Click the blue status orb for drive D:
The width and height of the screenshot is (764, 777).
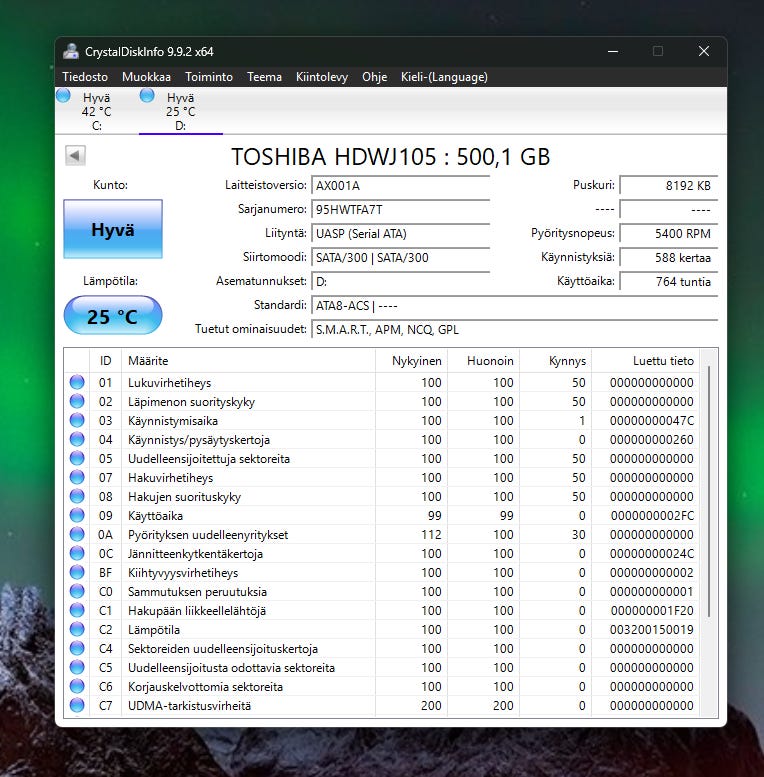pos(147,96)
